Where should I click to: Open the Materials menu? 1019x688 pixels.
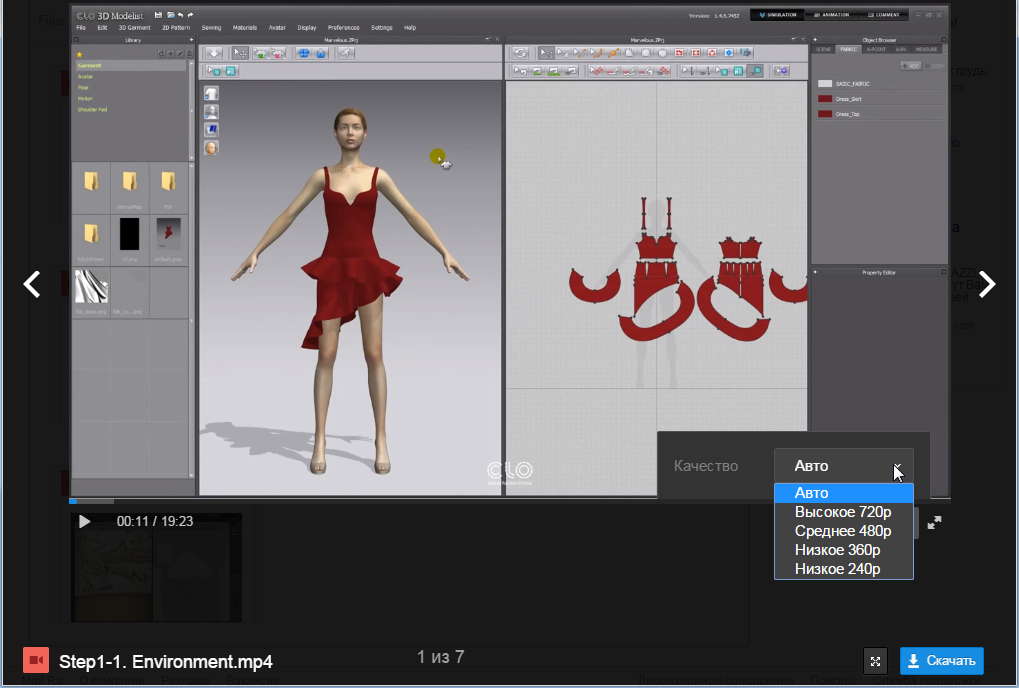[244, 28]
